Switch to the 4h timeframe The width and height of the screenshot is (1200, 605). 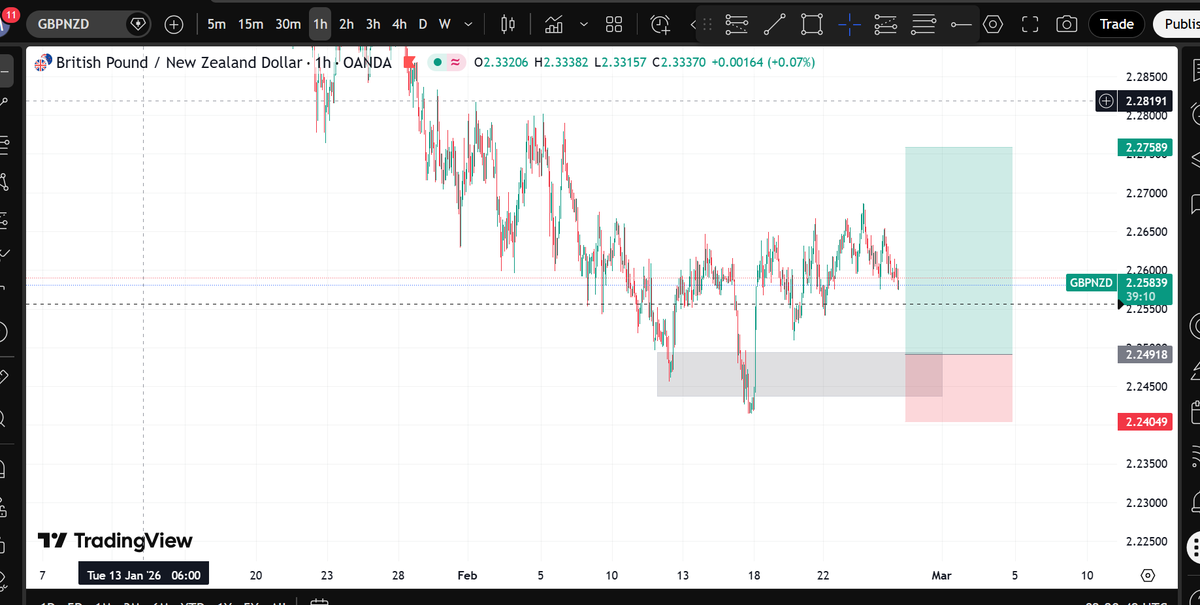[x=400, y=23]
